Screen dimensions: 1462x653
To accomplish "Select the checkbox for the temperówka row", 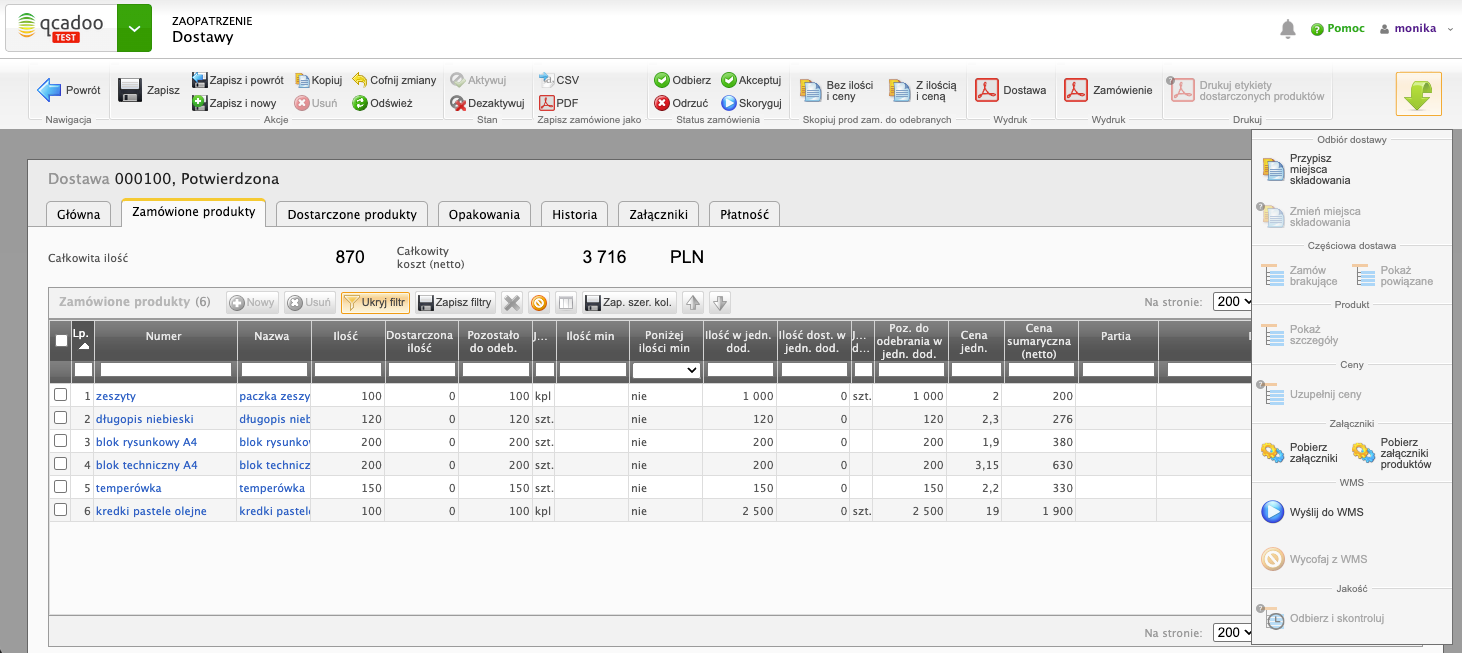I will pyautogui.click(x=61, y=487).
